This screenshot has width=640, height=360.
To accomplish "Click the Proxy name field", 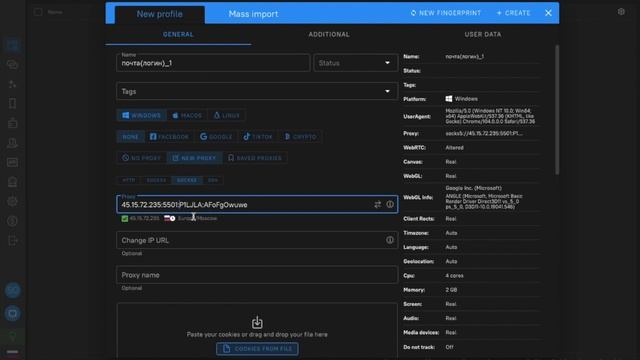I will coord(257,275).
